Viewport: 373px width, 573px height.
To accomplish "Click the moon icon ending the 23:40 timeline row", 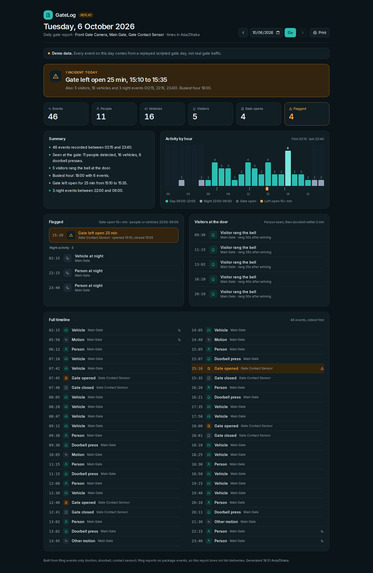I will pyautogui.click(x=322, y=541).
